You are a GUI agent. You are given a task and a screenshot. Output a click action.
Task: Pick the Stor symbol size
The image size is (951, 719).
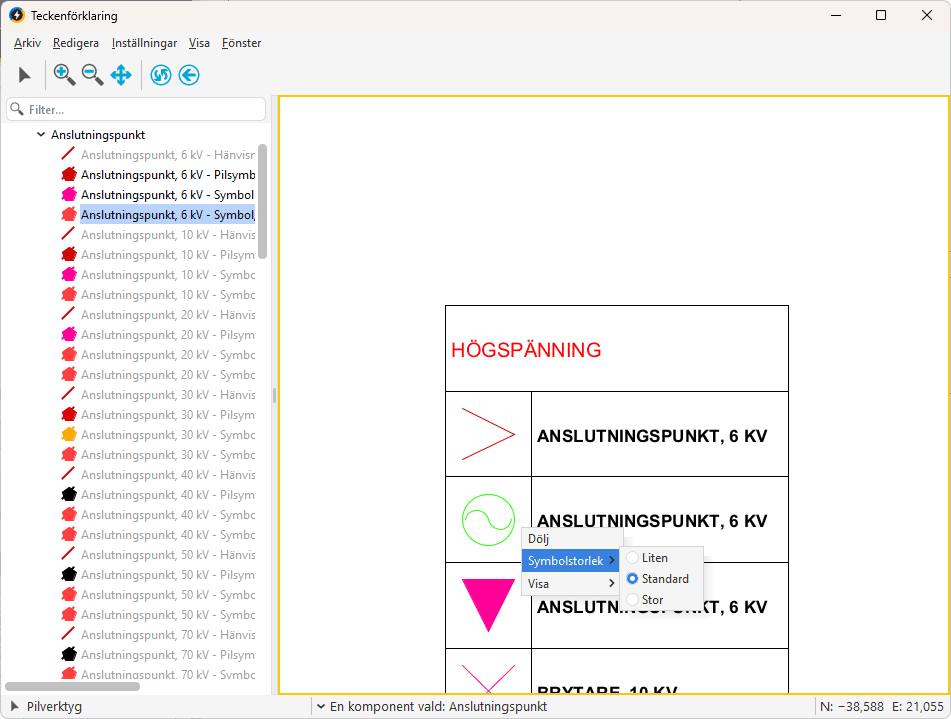[652, 600]
